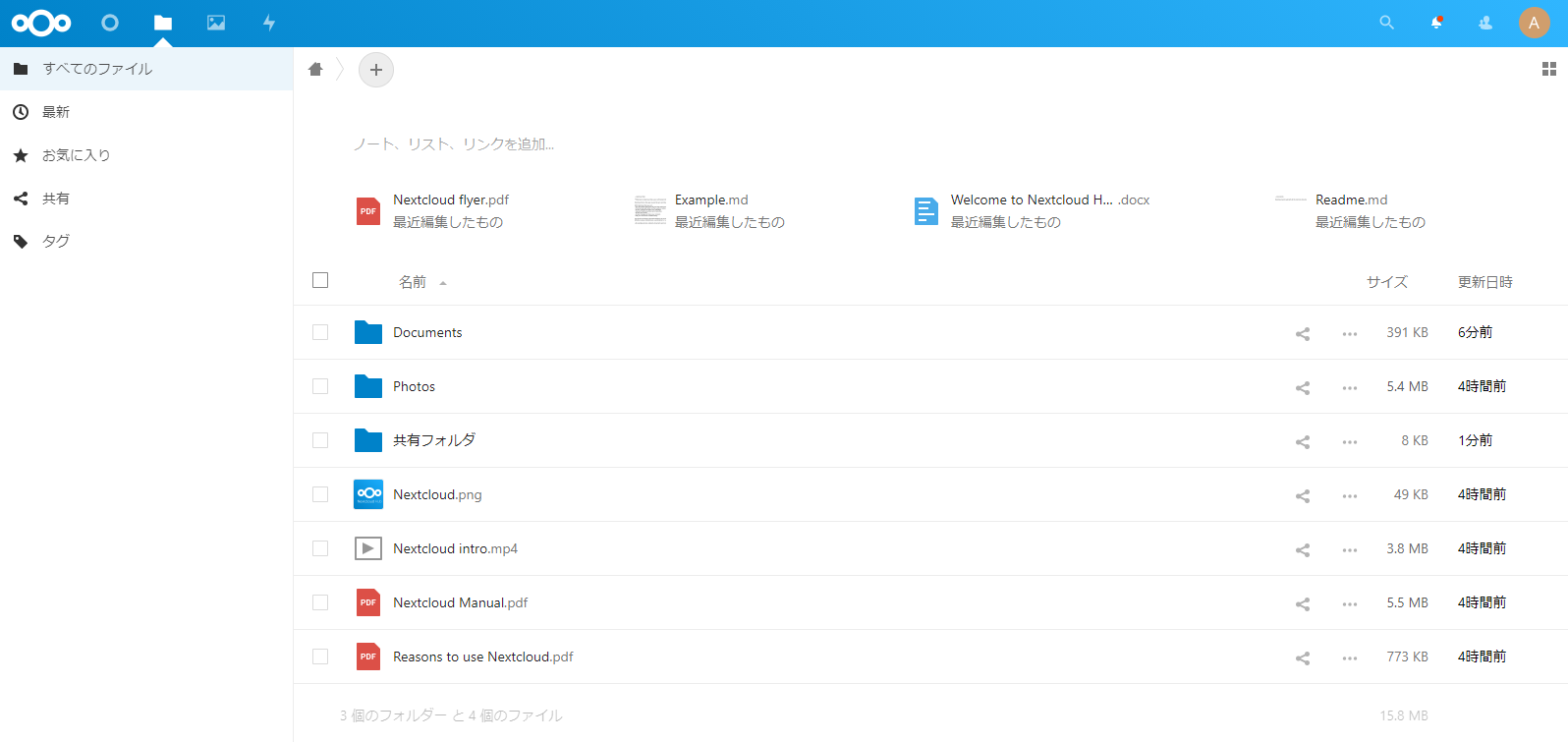
Task: Sort by 更新日時 column header
Action: pyautogui.click(x=1484, y=282)
